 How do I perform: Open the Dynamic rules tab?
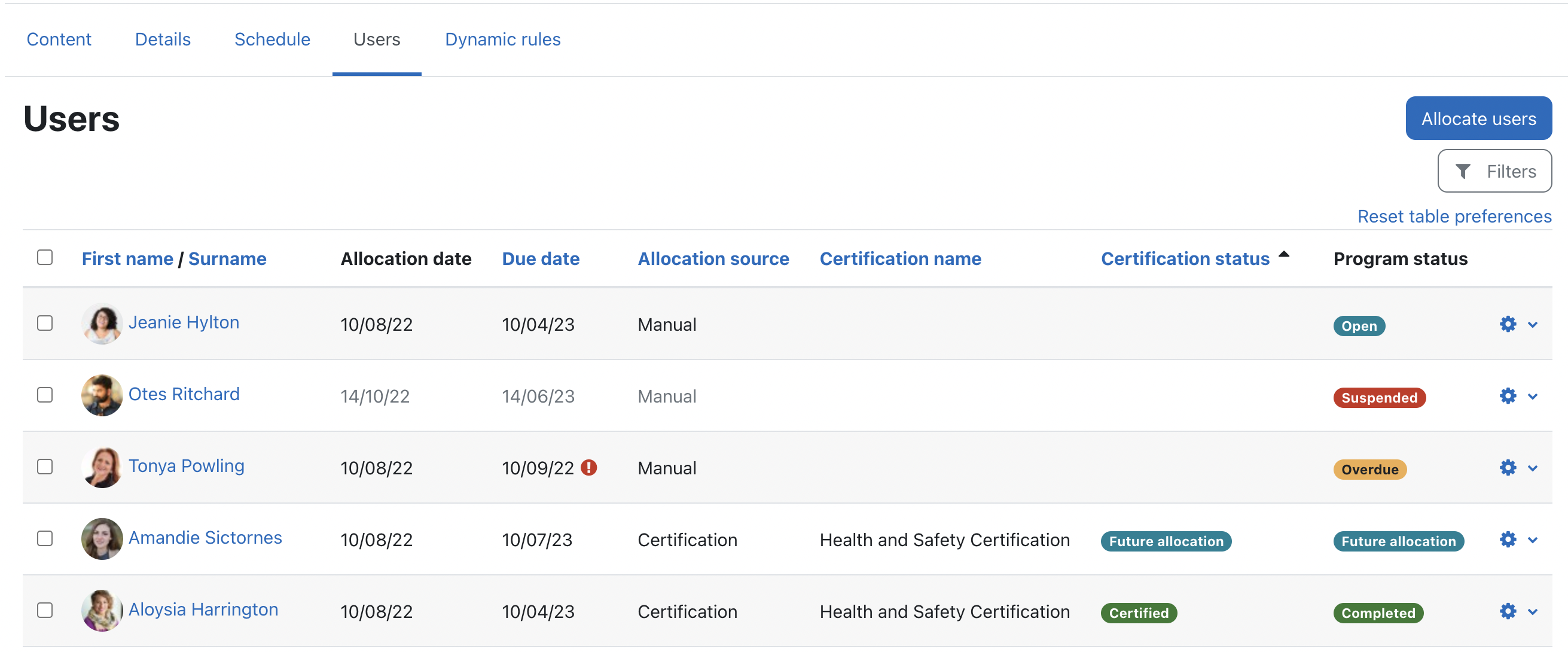coord(502,39)
